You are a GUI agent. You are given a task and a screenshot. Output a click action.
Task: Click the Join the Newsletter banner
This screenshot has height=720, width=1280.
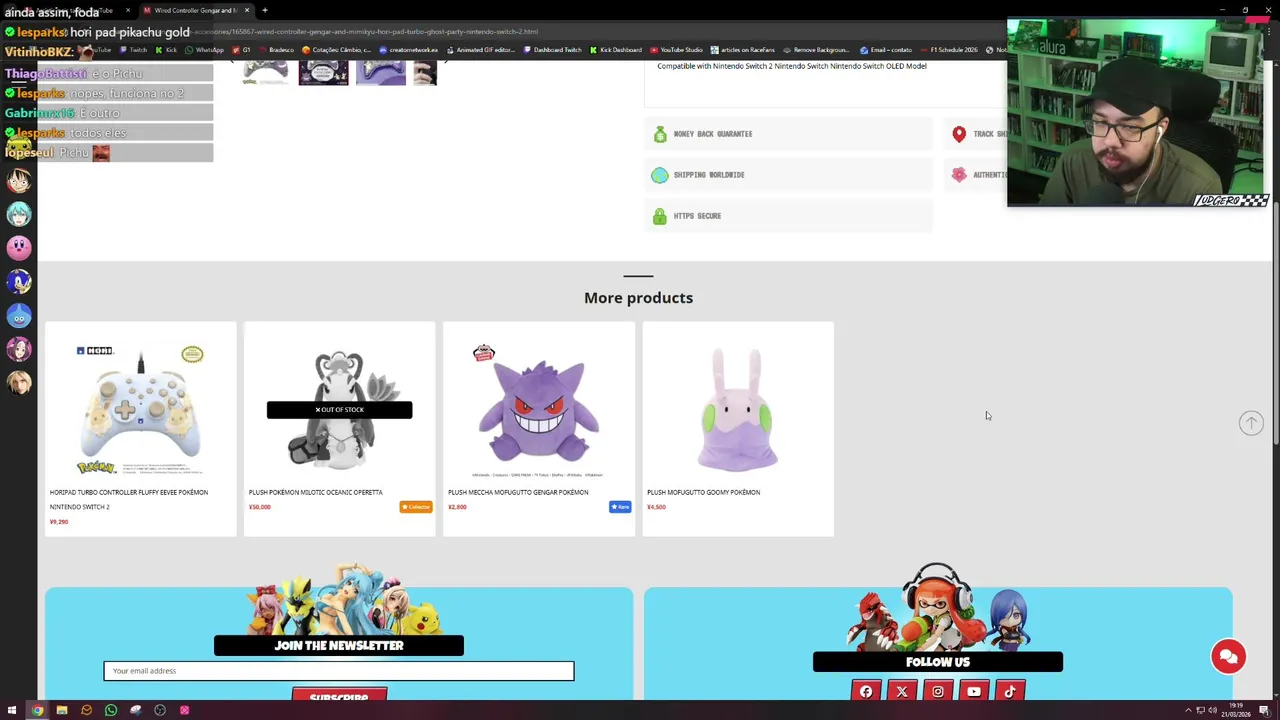[339, 645]
